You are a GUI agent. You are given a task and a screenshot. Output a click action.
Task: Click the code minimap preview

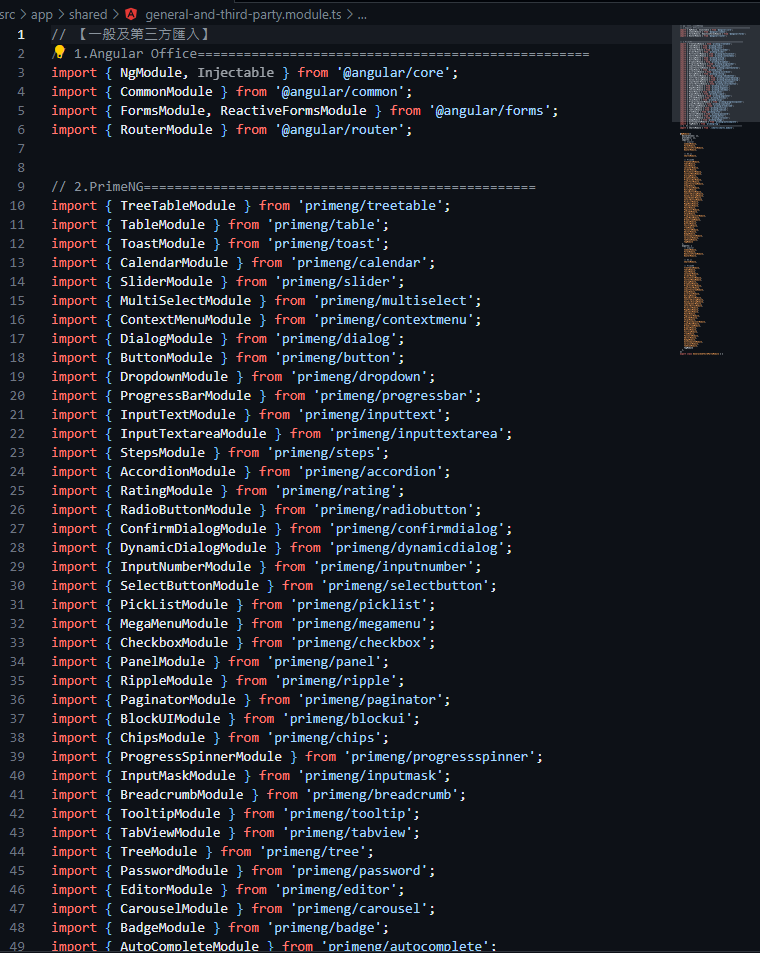click(714, 190)
